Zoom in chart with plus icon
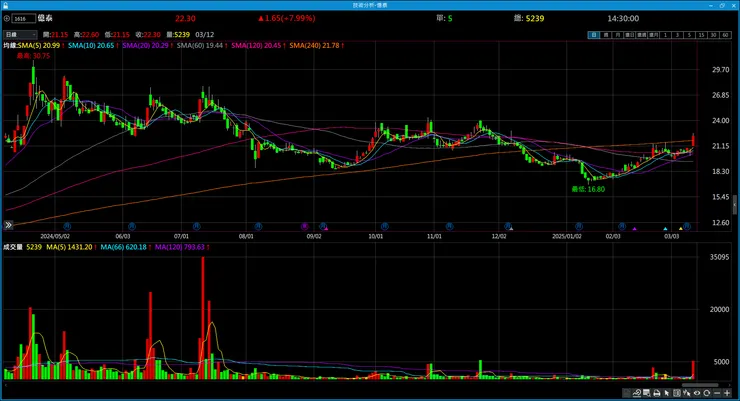 tap(727, 393)
